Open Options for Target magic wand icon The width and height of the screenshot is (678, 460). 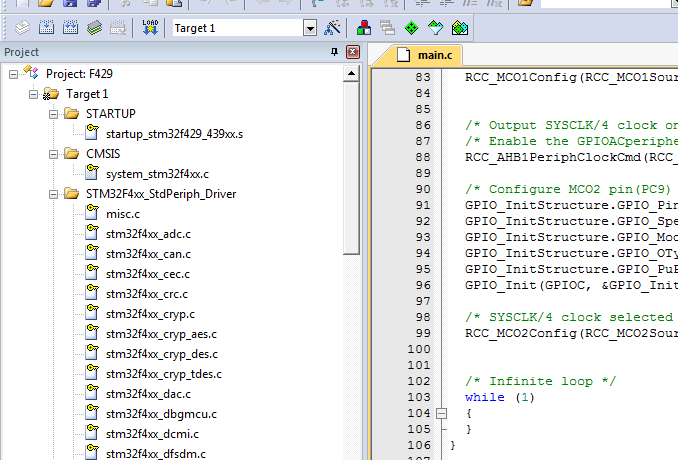[x=334, y=28]
